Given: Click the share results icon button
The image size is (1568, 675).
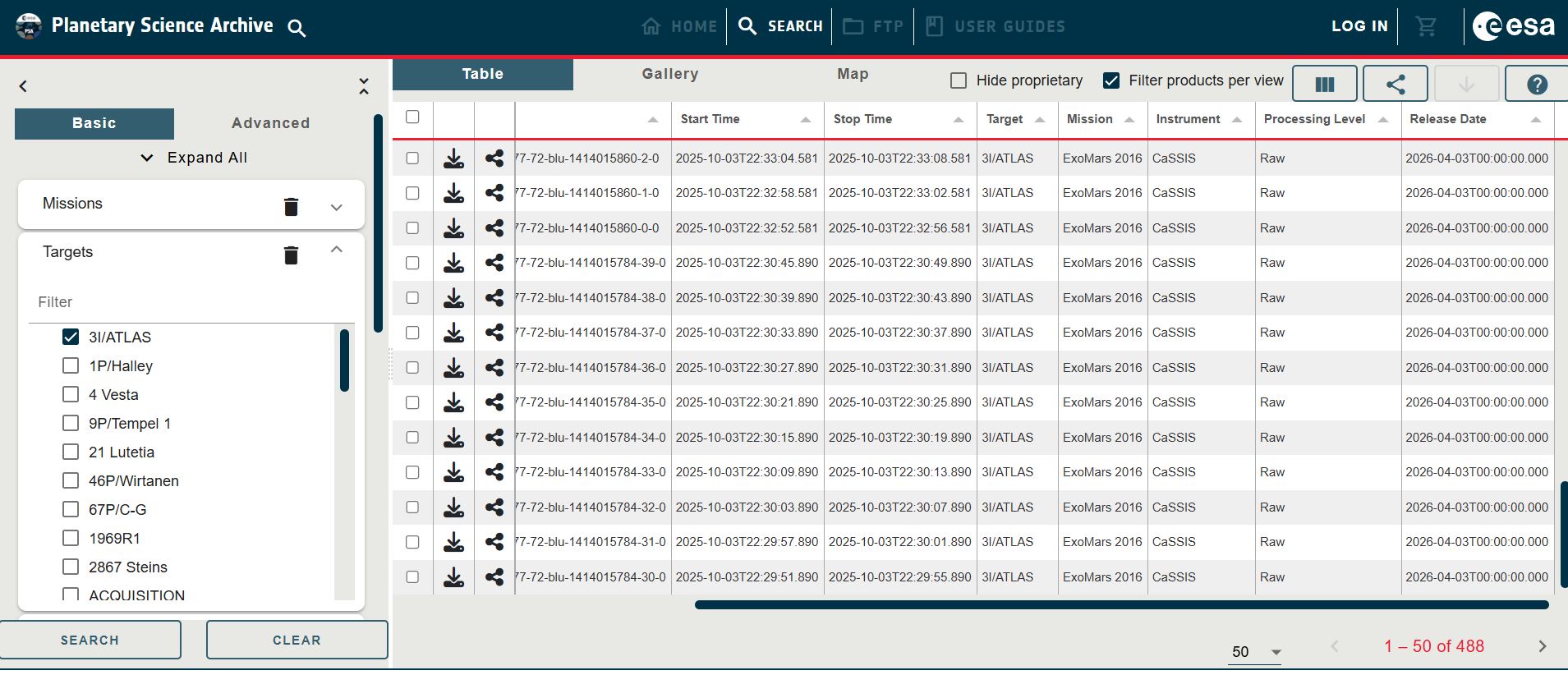Looking at the screenshot, I should click(1395, 84).
